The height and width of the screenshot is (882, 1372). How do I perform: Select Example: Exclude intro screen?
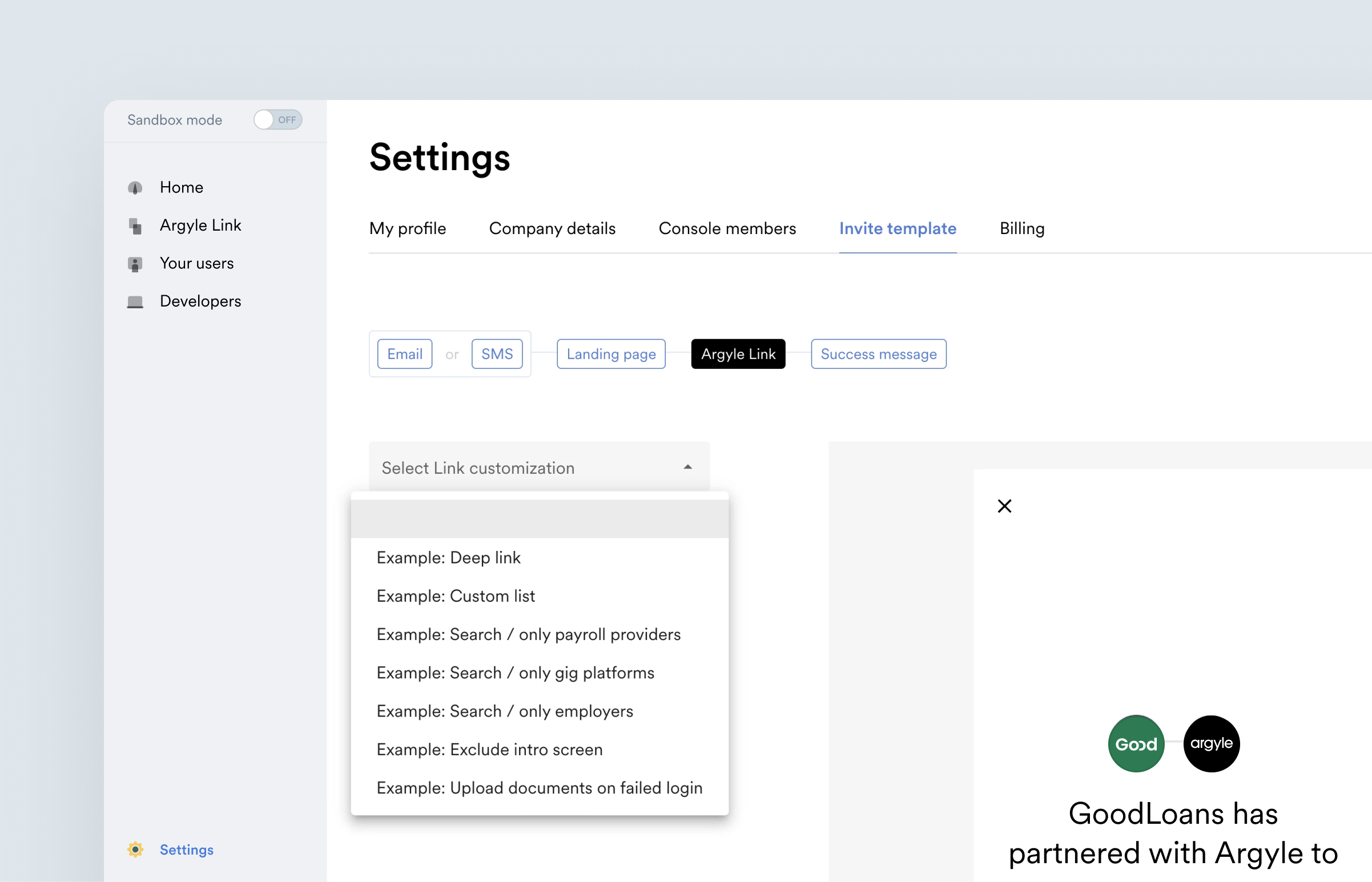[x=489, y=749]
